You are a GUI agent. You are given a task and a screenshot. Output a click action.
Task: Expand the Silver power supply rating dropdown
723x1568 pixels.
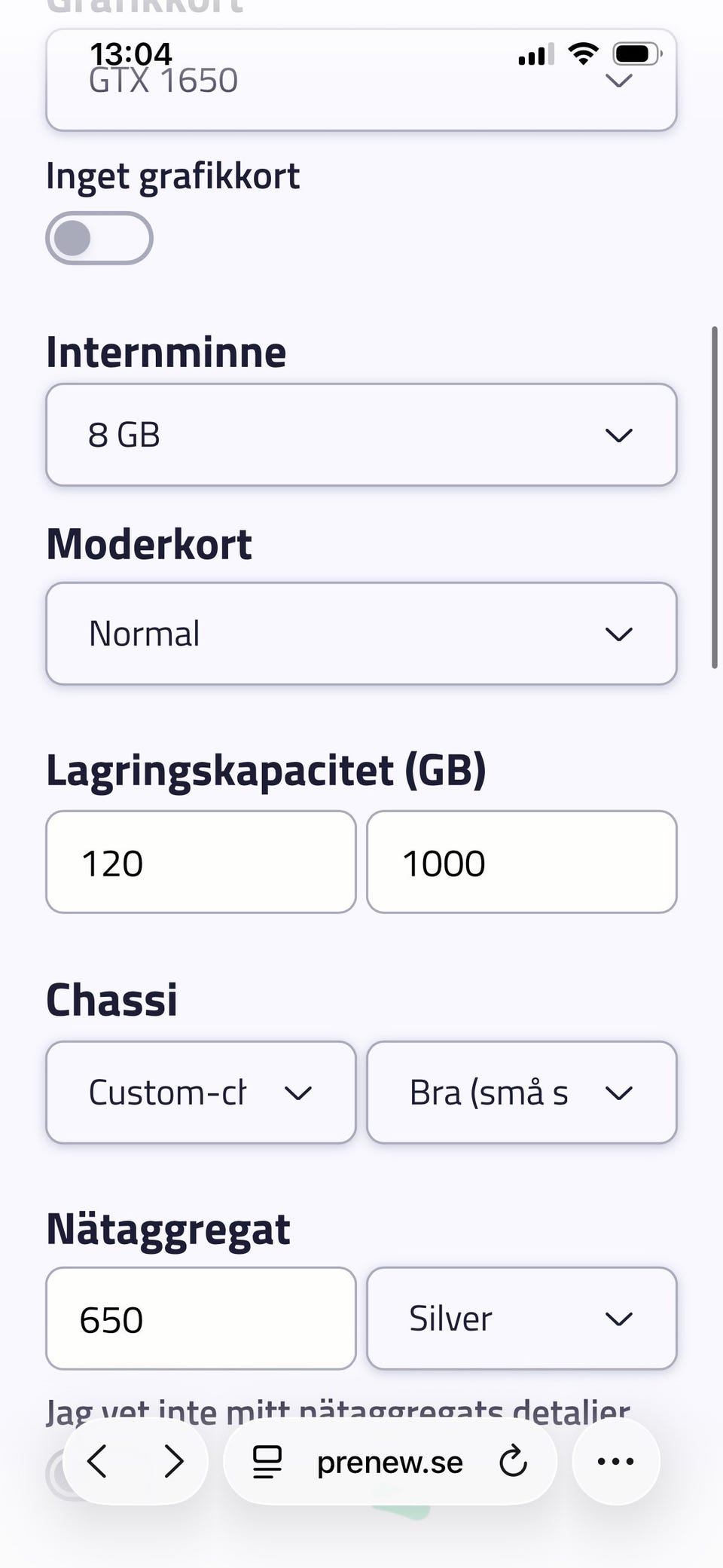coord(521,1319)
